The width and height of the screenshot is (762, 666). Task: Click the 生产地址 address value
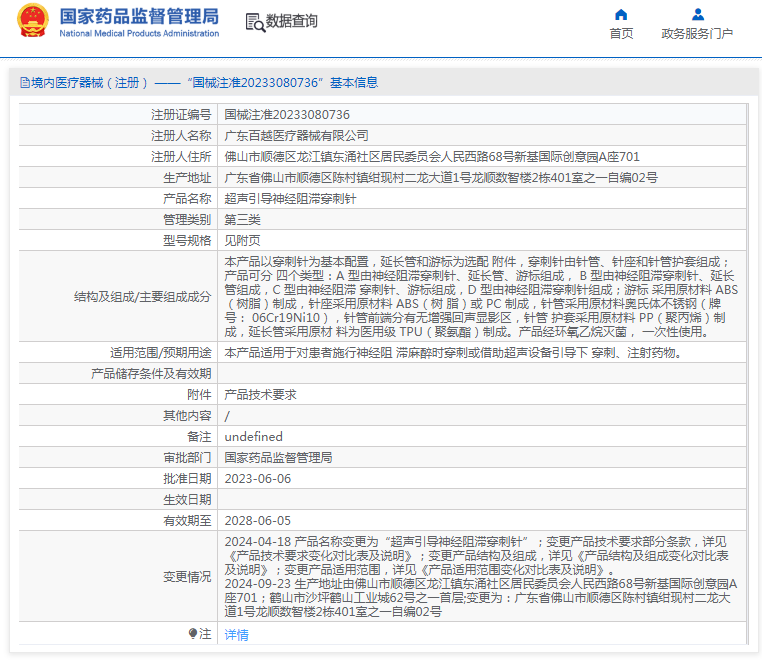coord(441,177)
